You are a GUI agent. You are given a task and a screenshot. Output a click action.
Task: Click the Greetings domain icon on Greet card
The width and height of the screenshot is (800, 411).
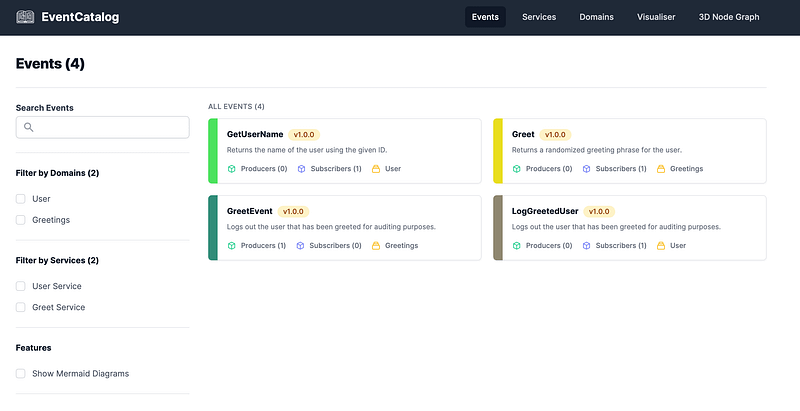[661, 169]
